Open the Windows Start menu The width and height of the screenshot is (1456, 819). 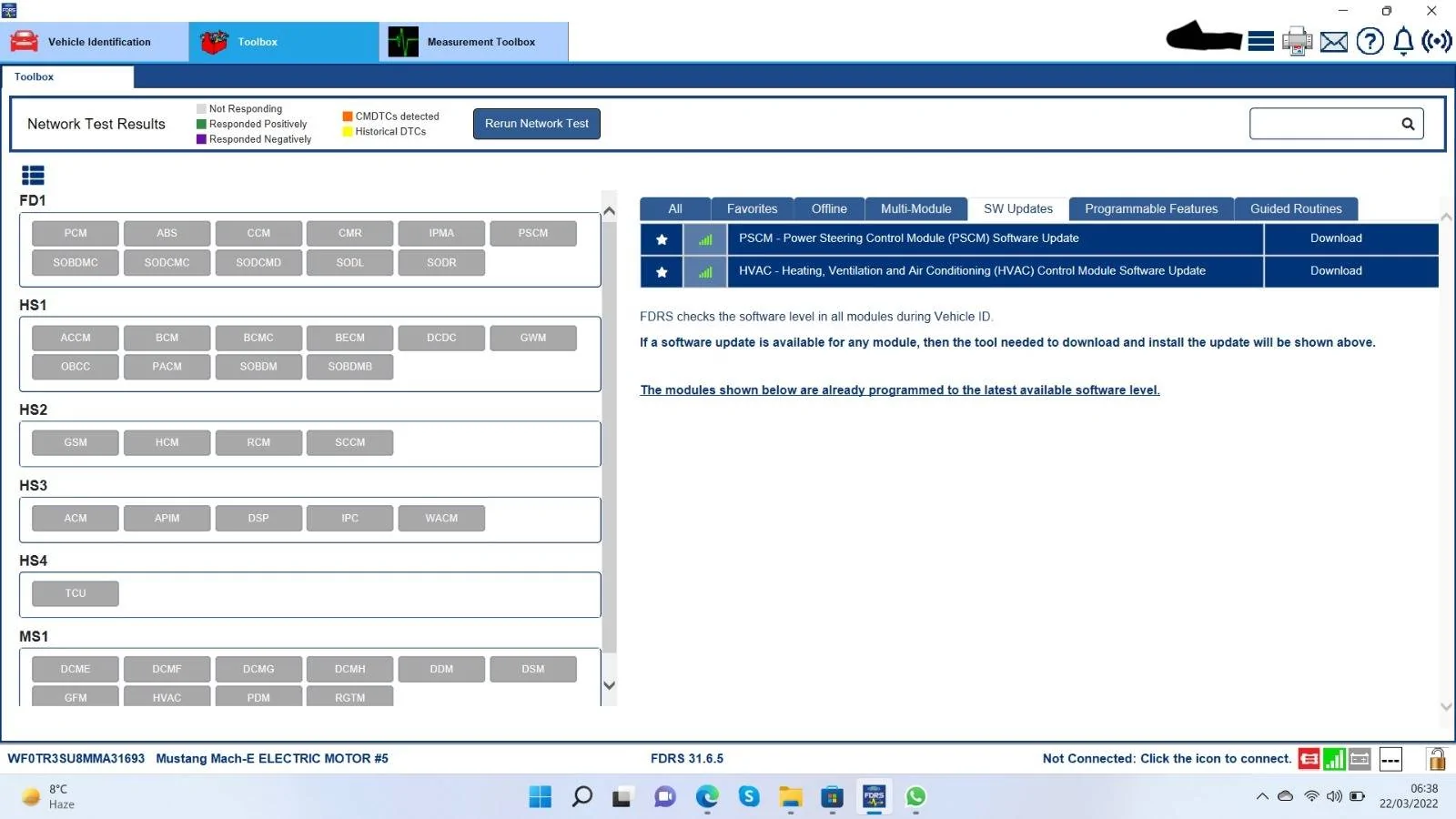coord(540,797)
